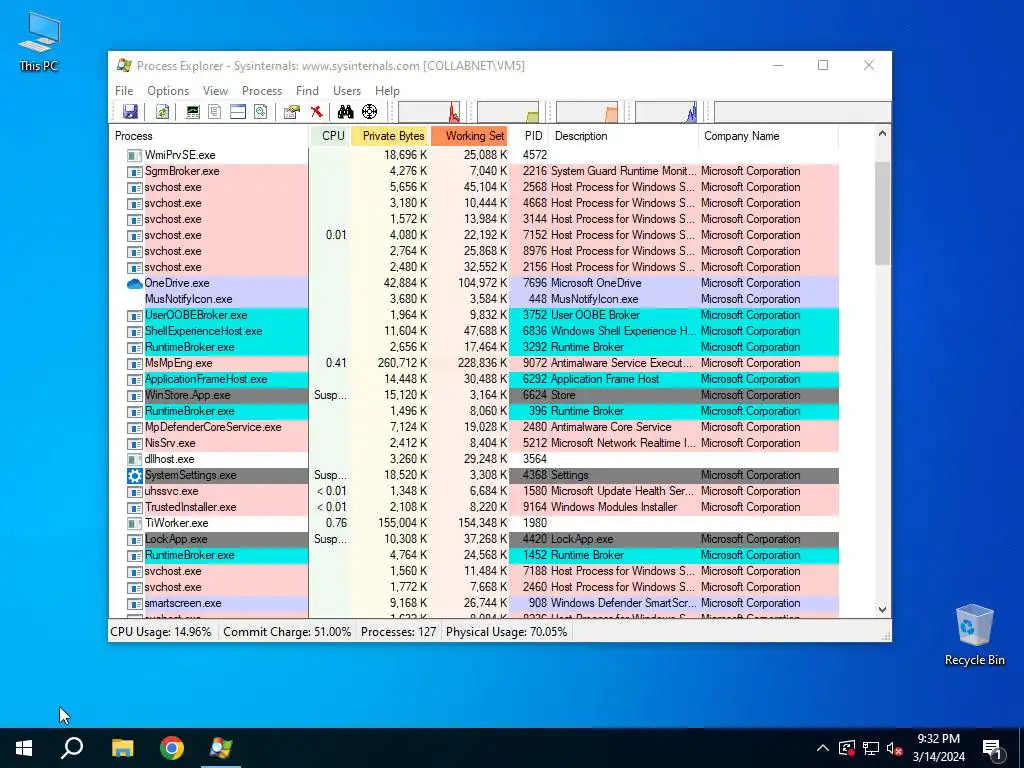The height and width of the screenshot is (768, 1024).
Task: Select the MusNotifyIcon.exe process
Action: pos(189,299)
